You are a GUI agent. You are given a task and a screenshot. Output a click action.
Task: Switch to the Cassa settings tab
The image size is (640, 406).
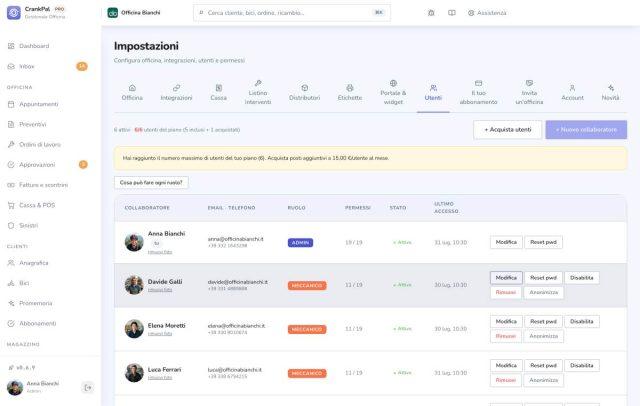tap(219, 93)
